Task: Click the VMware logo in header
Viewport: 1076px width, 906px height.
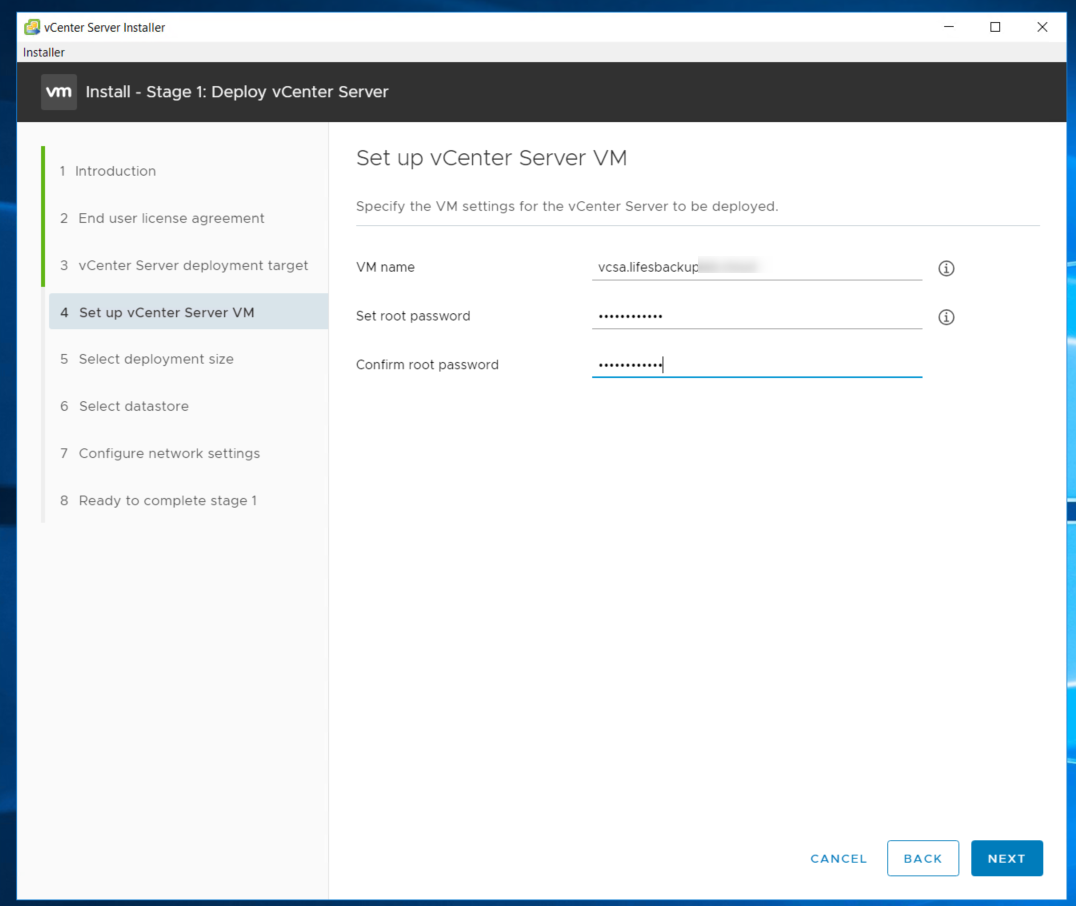Action: [x=59, y=92]
